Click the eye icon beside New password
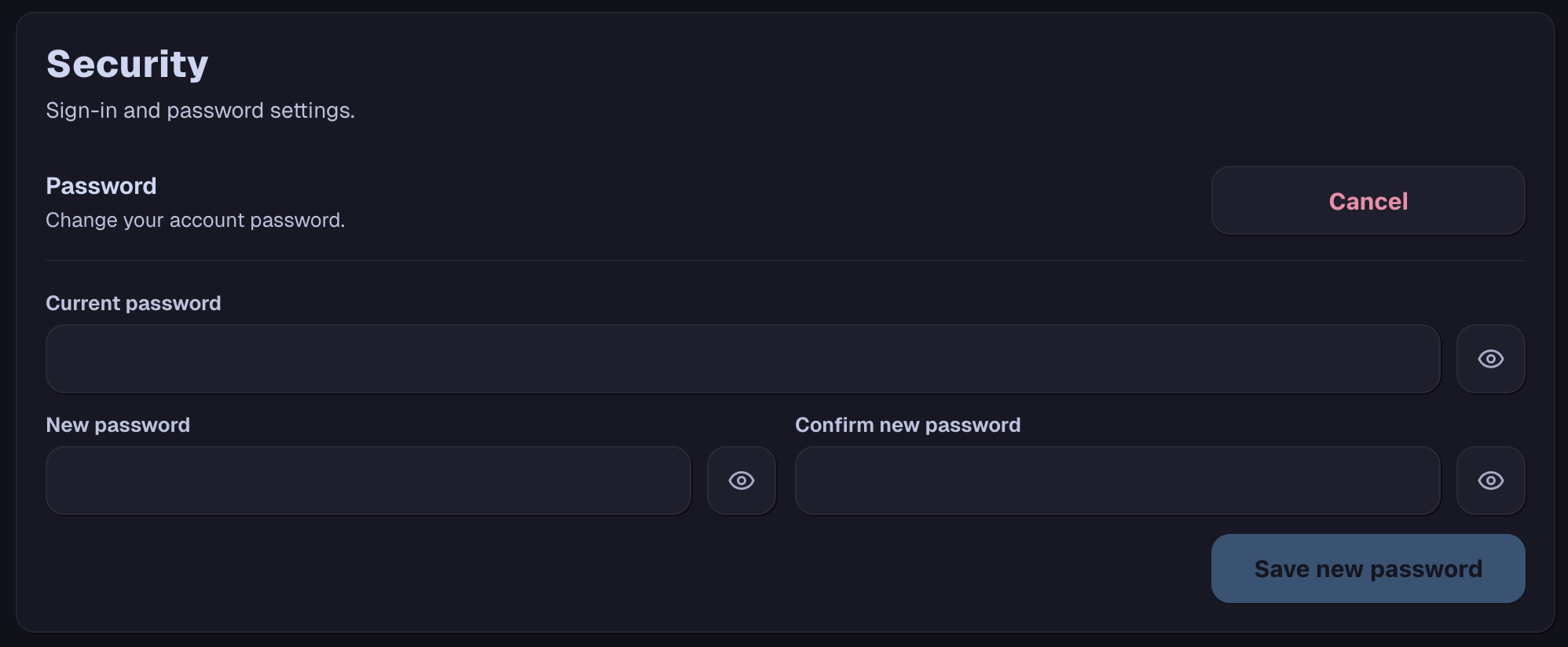Viewport: 1568px width, 647px height. tap(742, 480)
